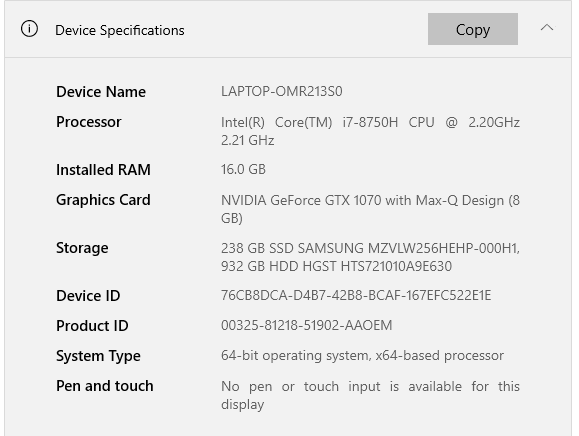Click the device name LAPTOP-OMR213S0
Viewport: 579px width, 436px height.
pos(282,91)
